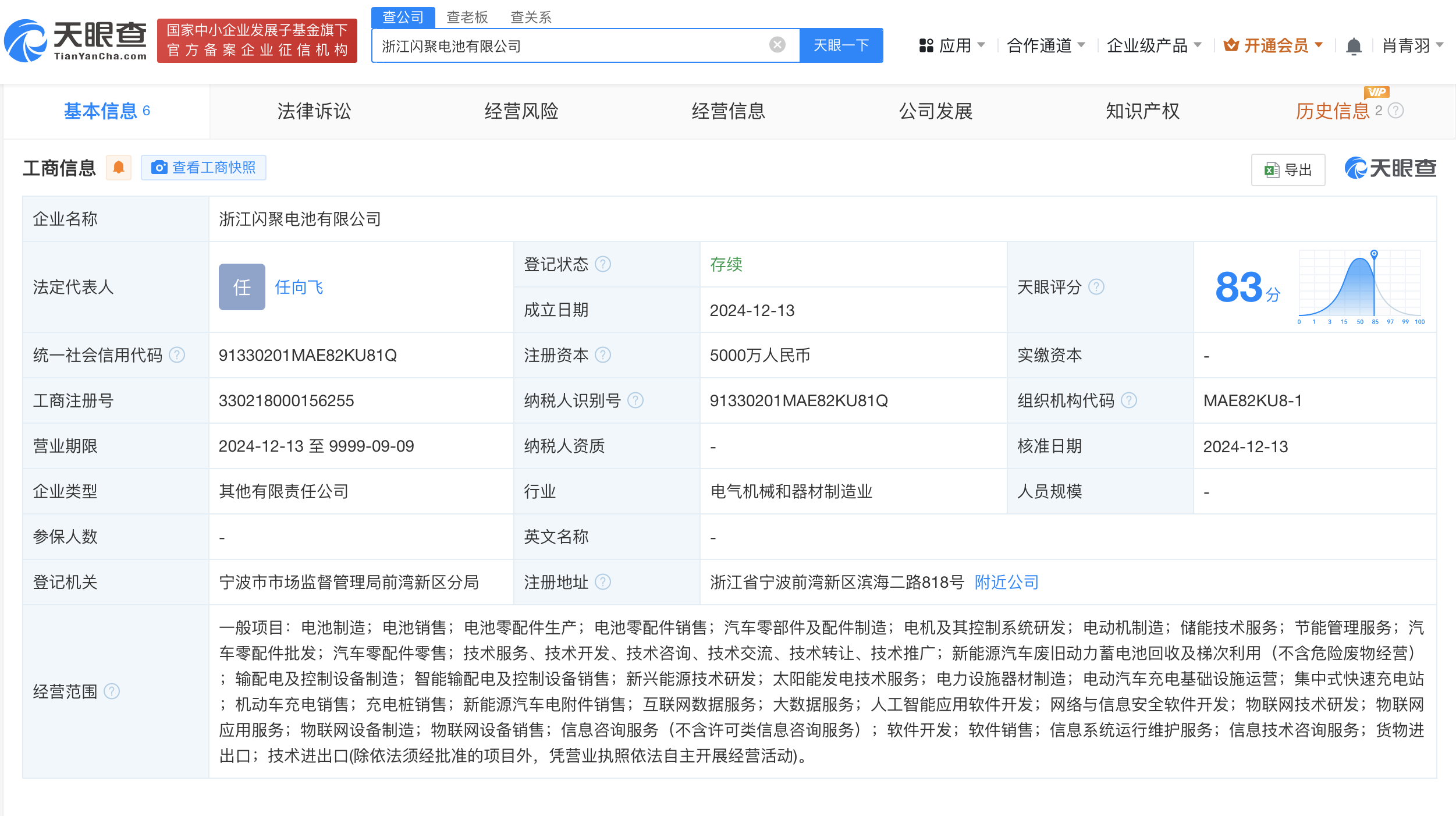Image resolution: width=1456 pixels, height=816 pixels.
Task: Click the TianYanCha logo at top left
Action: [x=76, y=41]
